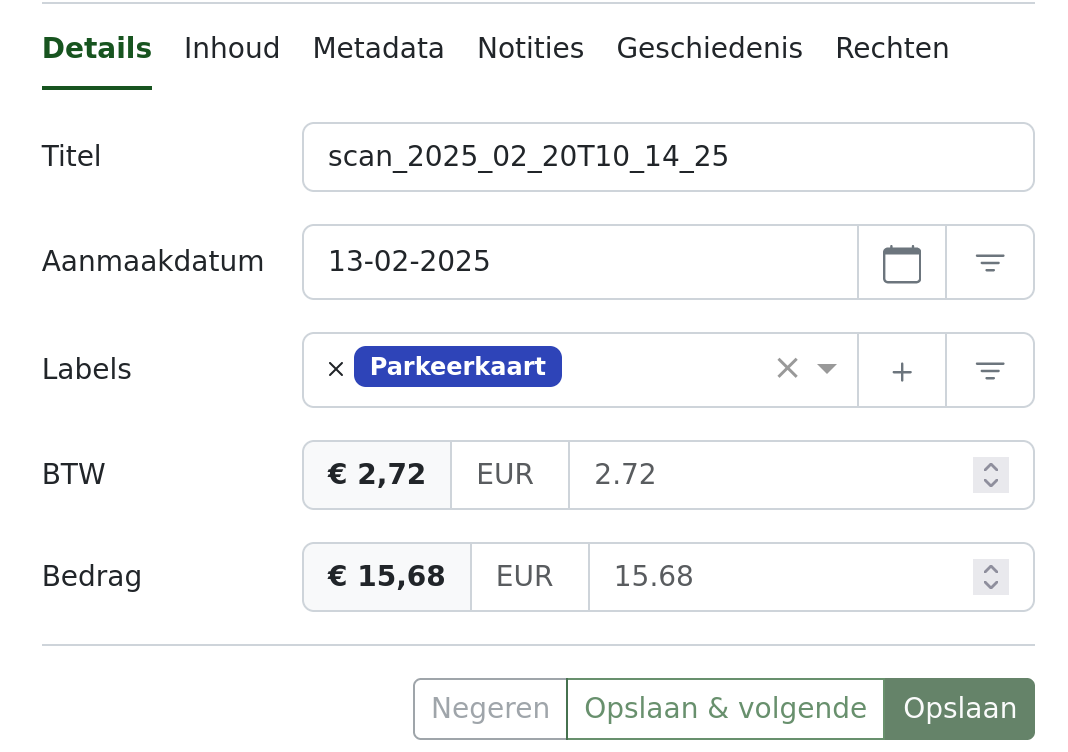Focus the Titel input field

668,157
